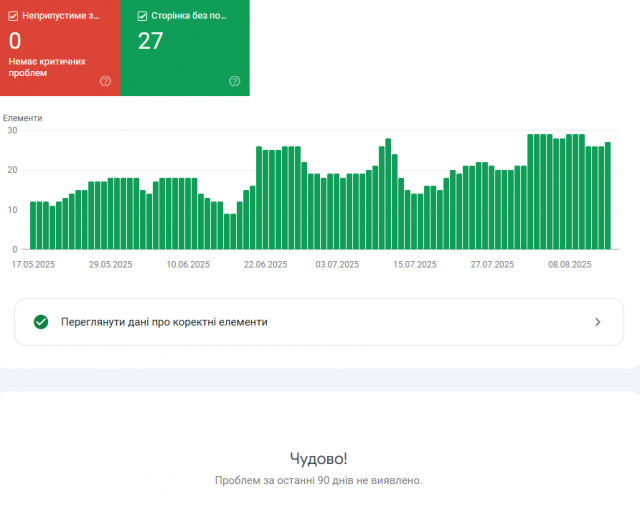Click the x-axis date label 10.06.2025
The height and width of the screenshot is (512, 640).
tap(188, 265)
